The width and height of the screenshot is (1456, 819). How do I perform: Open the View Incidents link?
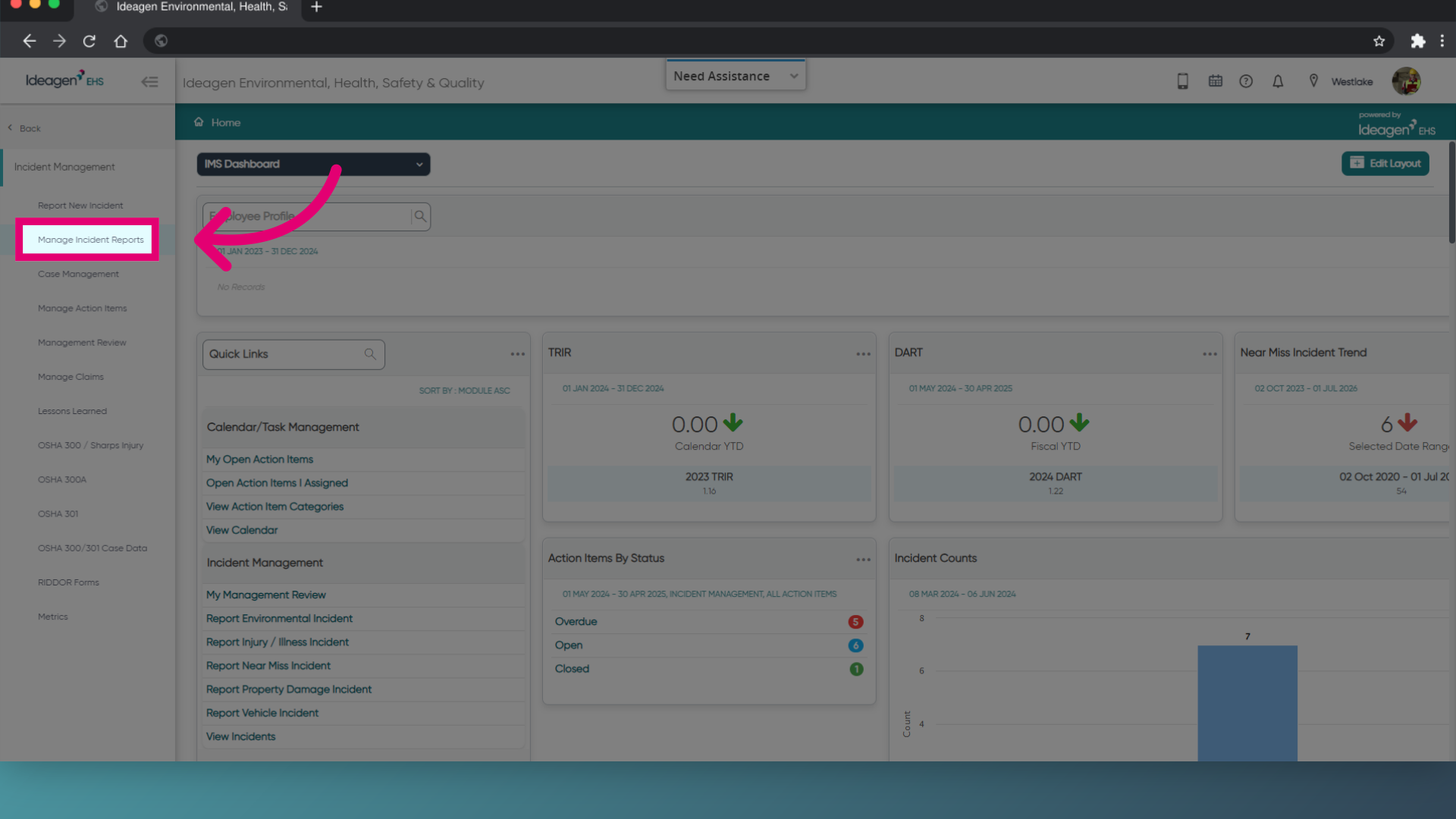pos(240,736)
